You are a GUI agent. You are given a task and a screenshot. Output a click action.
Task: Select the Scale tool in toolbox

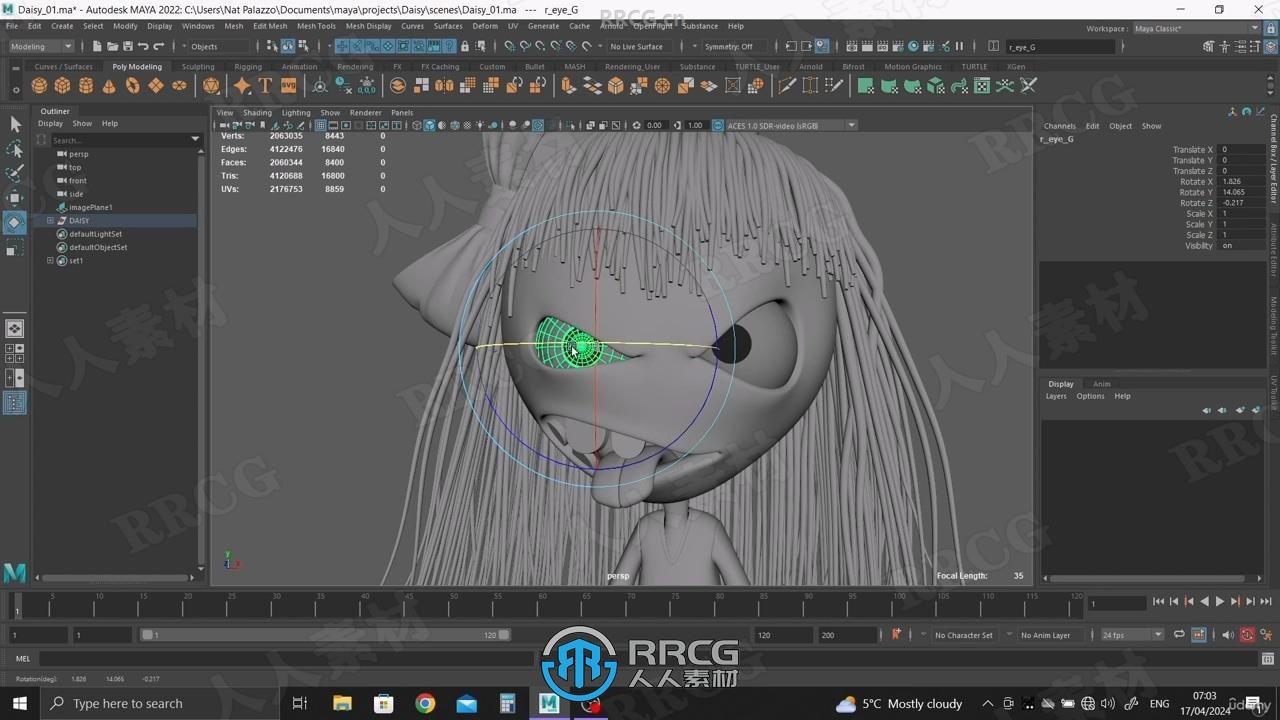(x=15, y=248)
